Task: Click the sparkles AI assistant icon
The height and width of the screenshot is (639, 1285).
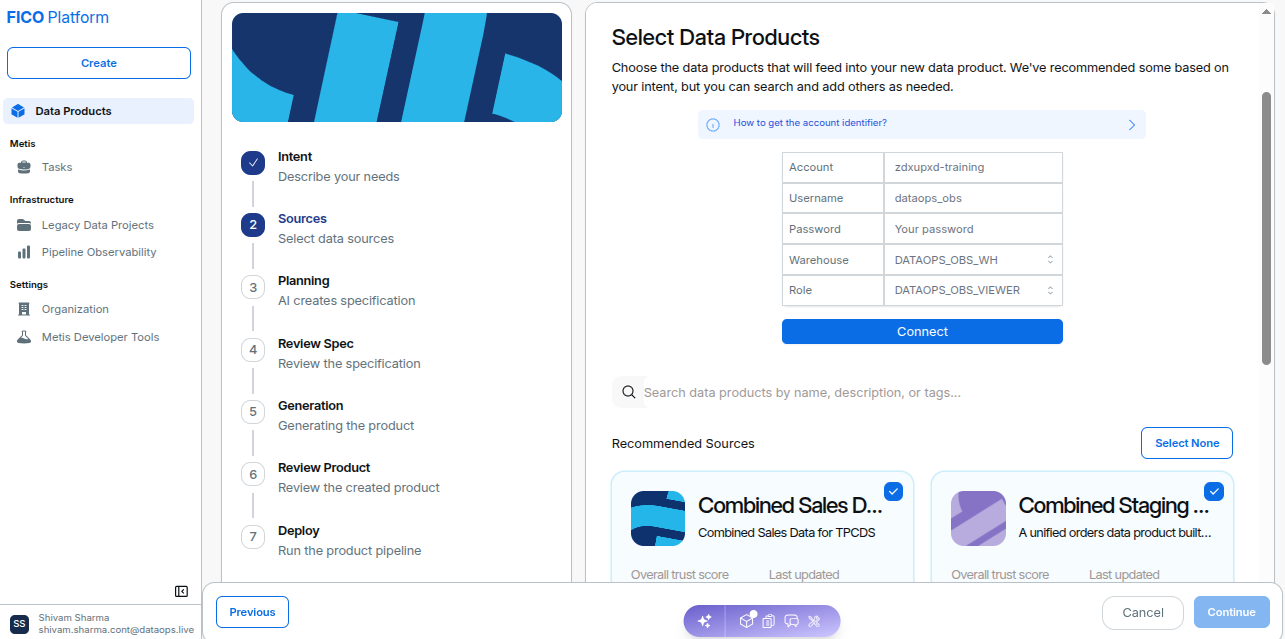Action: click(x=704, y=621)
